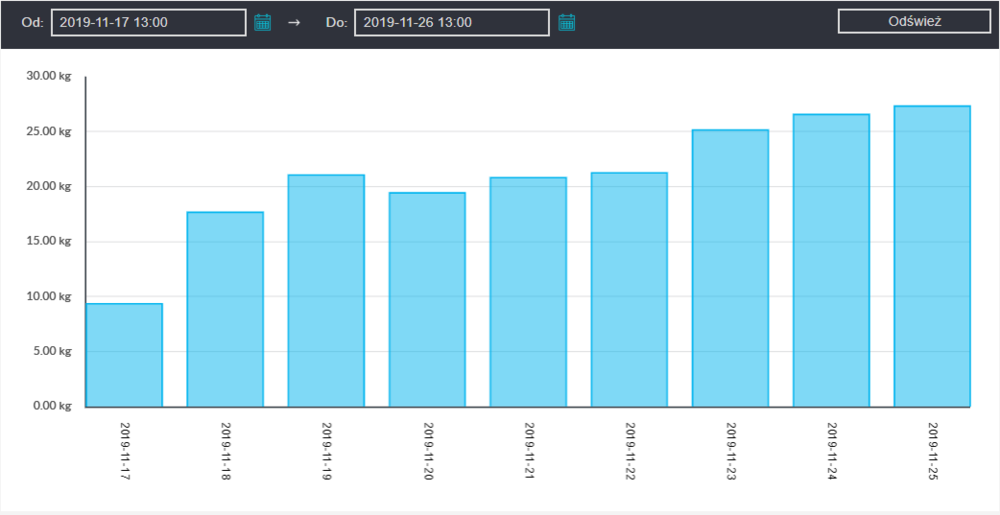Open the calendar picker for Do date
This screenshot has width=1000, height=515.
click(x=567, y=22)
